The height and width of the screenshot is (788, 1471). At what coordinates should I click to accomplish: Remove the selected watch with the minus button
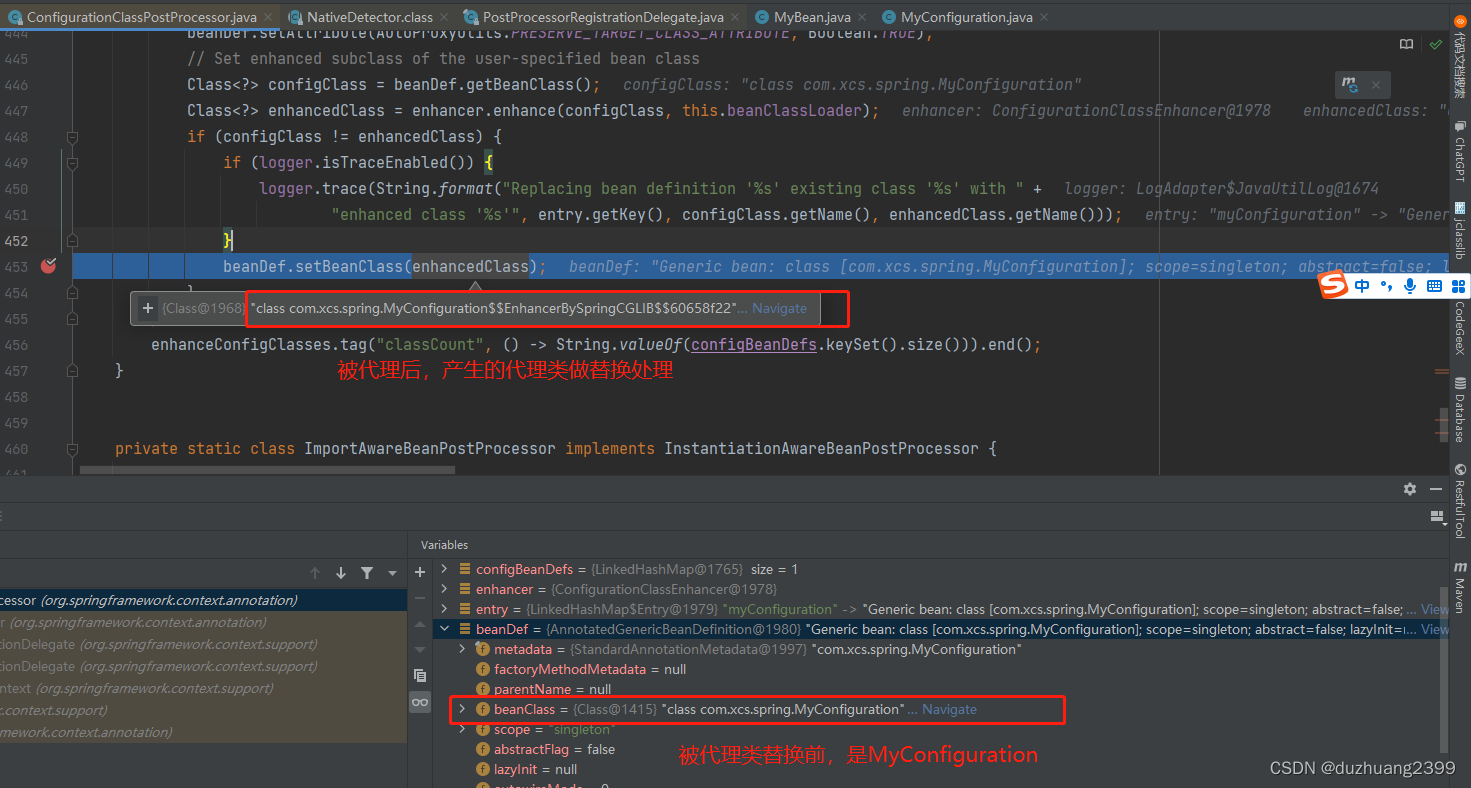click(x=420, y=598)
